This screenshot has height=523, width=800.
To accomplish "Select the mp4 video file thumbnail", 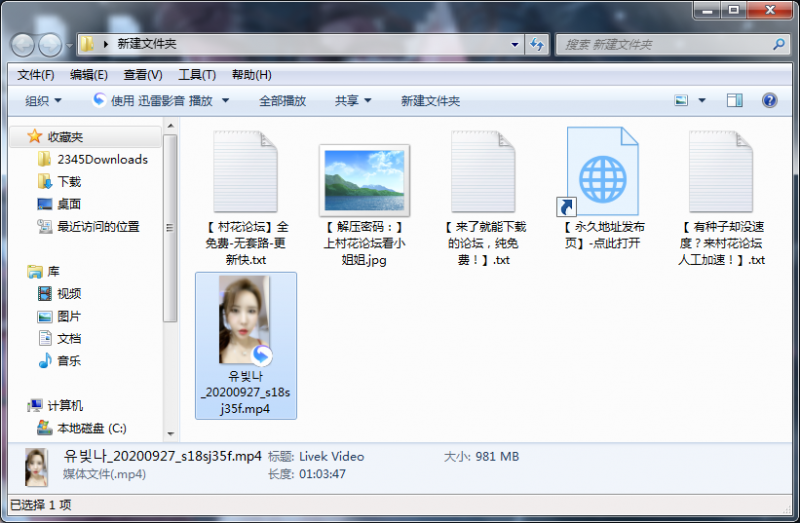I will pyautogui.click(x=245, y=320).
